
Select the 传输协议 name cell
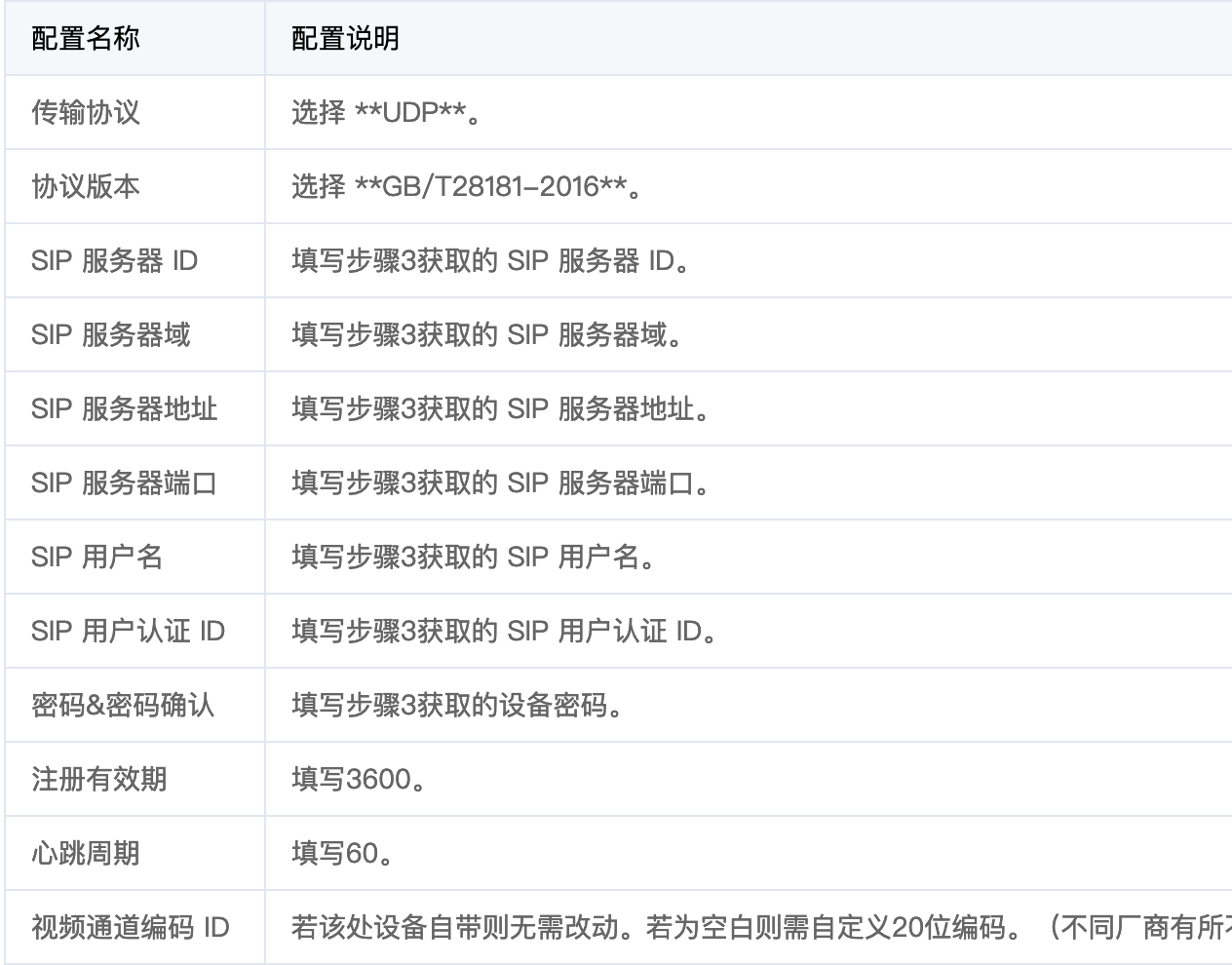tap(86, 113)
